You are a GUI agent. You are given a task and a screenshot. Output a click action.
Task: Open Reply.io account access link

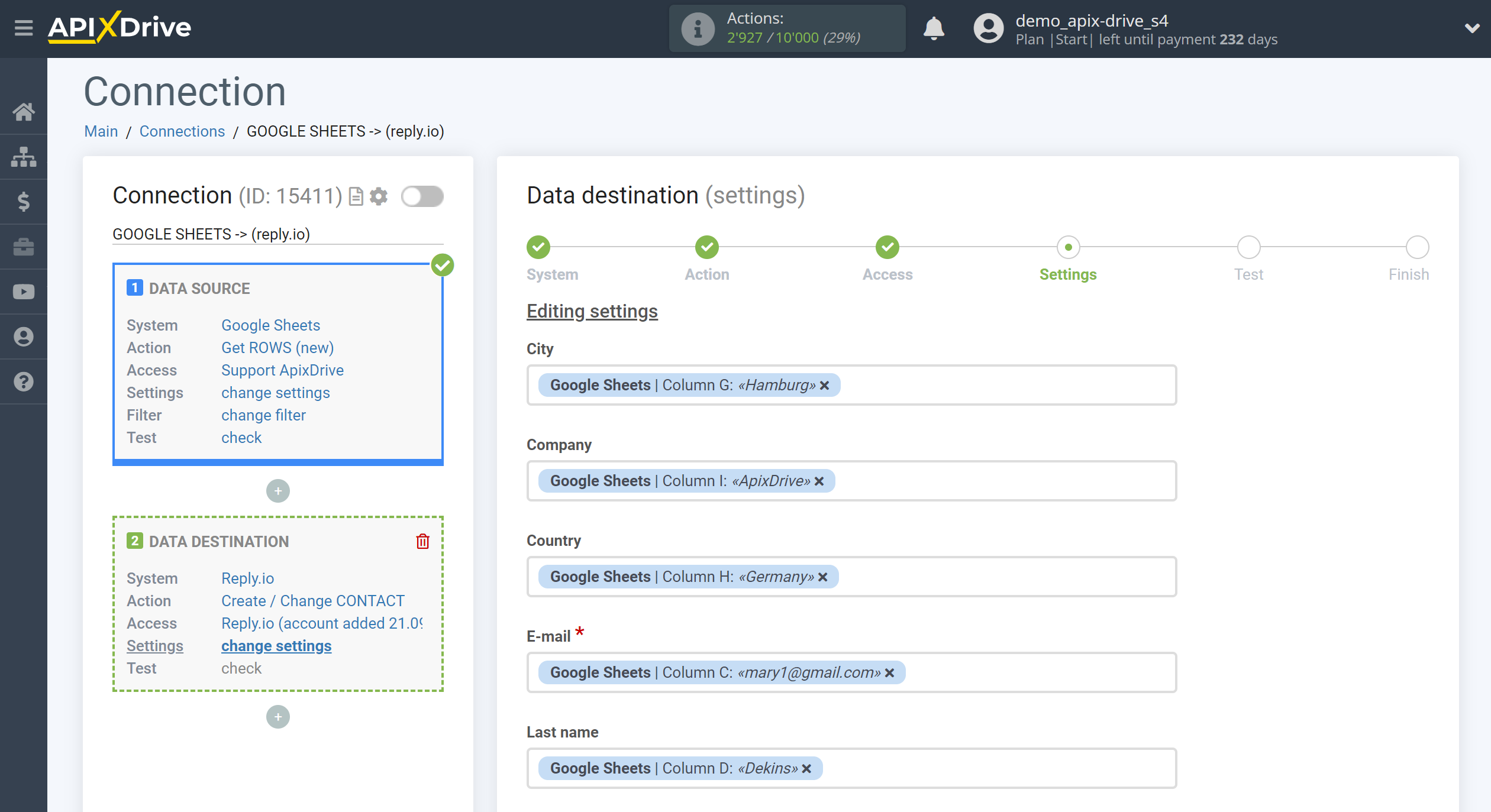pos(322,623)
